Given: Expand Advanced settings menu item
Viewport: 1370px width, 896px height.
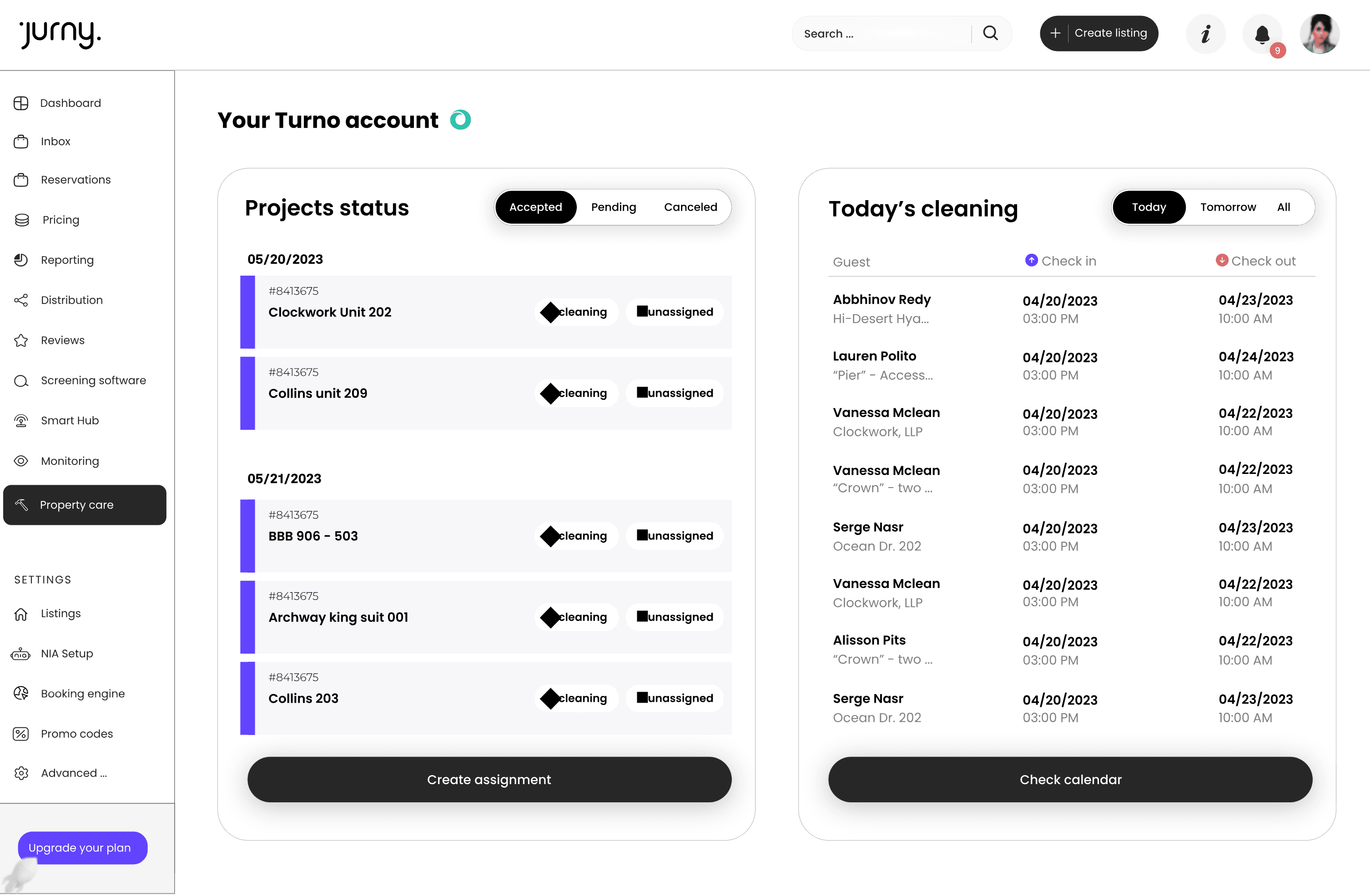Looking at the screenshot, I should pos(74,773).
